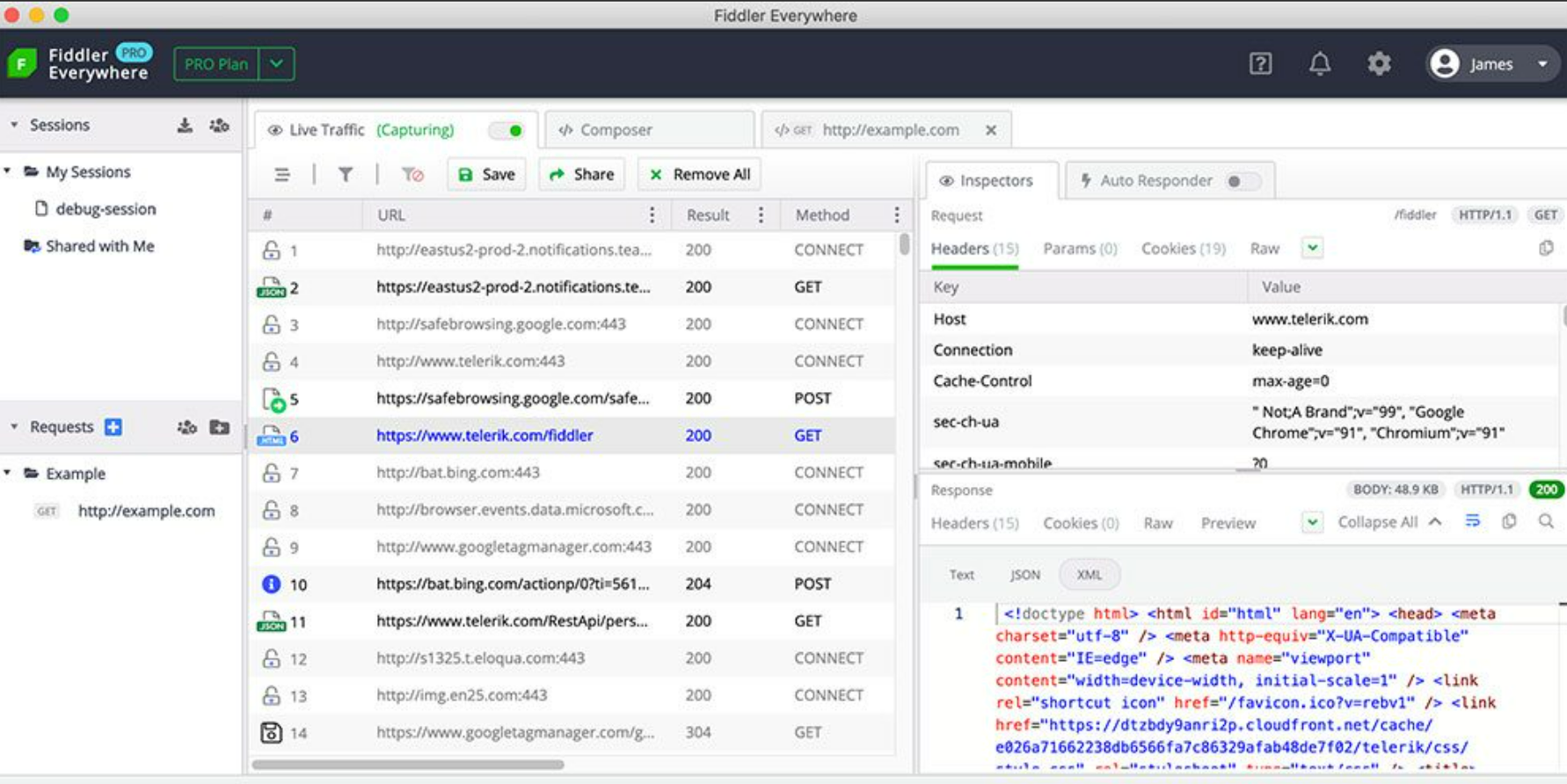The height and width of the screenshot is (784, 1567).
Task: Switch to the request Raw tab
Action: point(1265,249)
